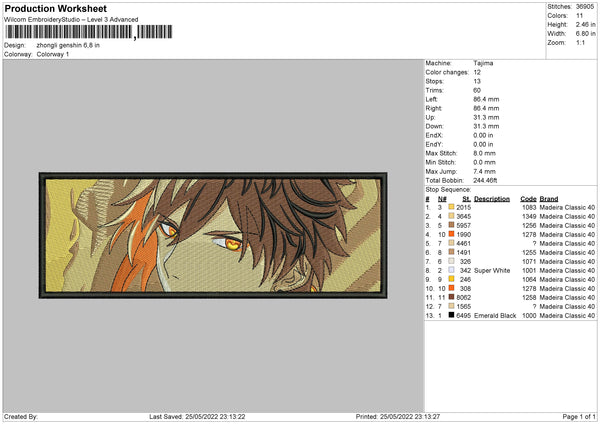
Task: Click the 'Emerald Black' description
Action: click(x=495, y=316)
